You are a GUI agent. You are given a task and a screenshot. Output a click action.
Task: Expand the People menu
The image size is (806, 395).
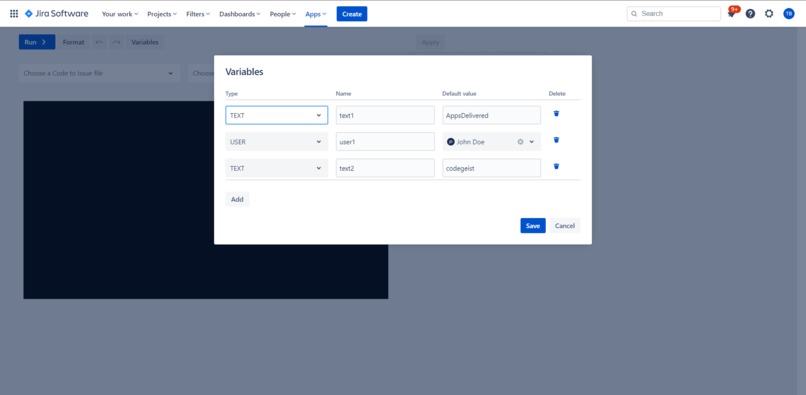pos(283,14)
